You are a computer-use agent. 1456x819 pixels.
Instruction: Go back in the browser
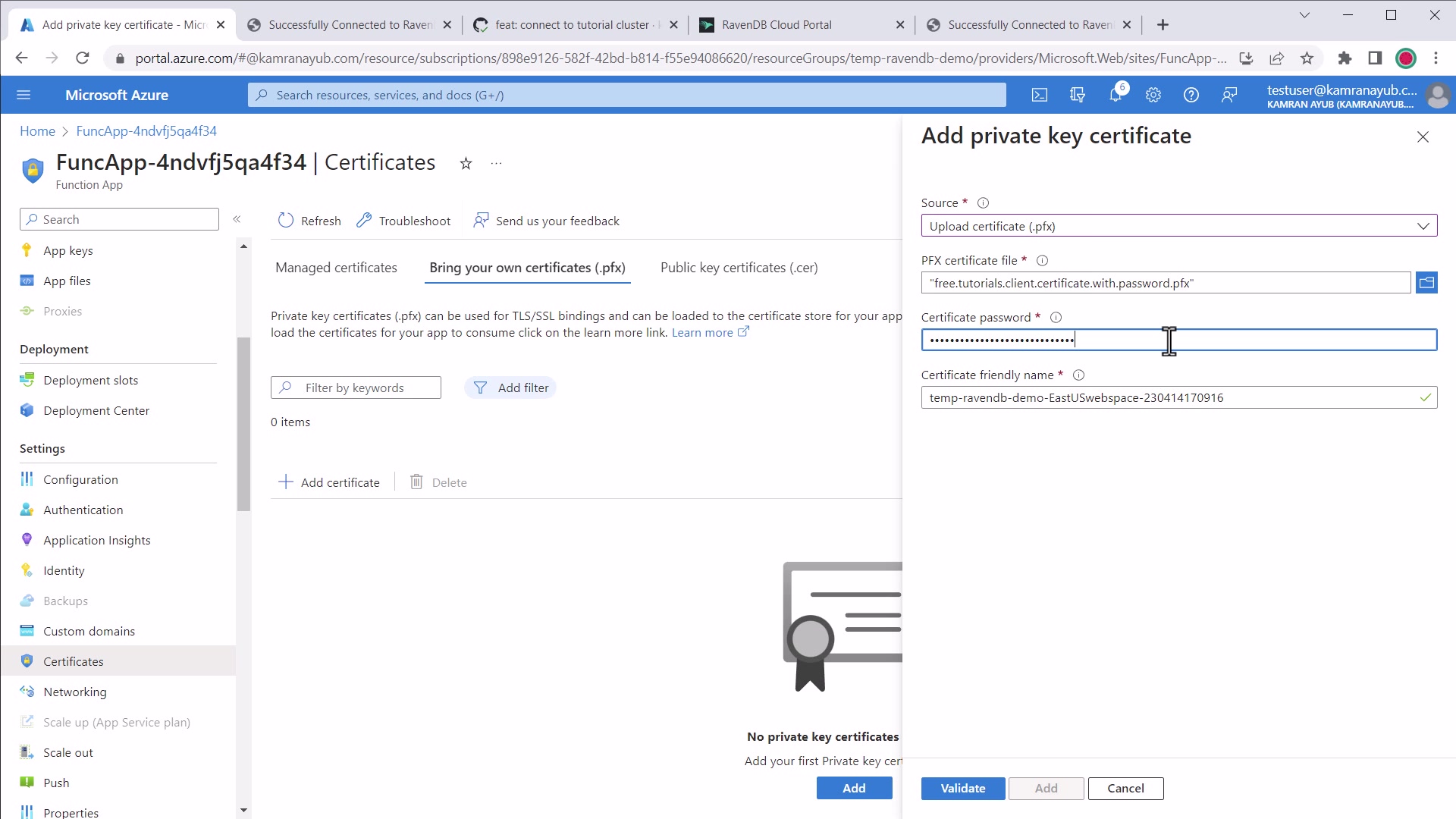[21, 58]
